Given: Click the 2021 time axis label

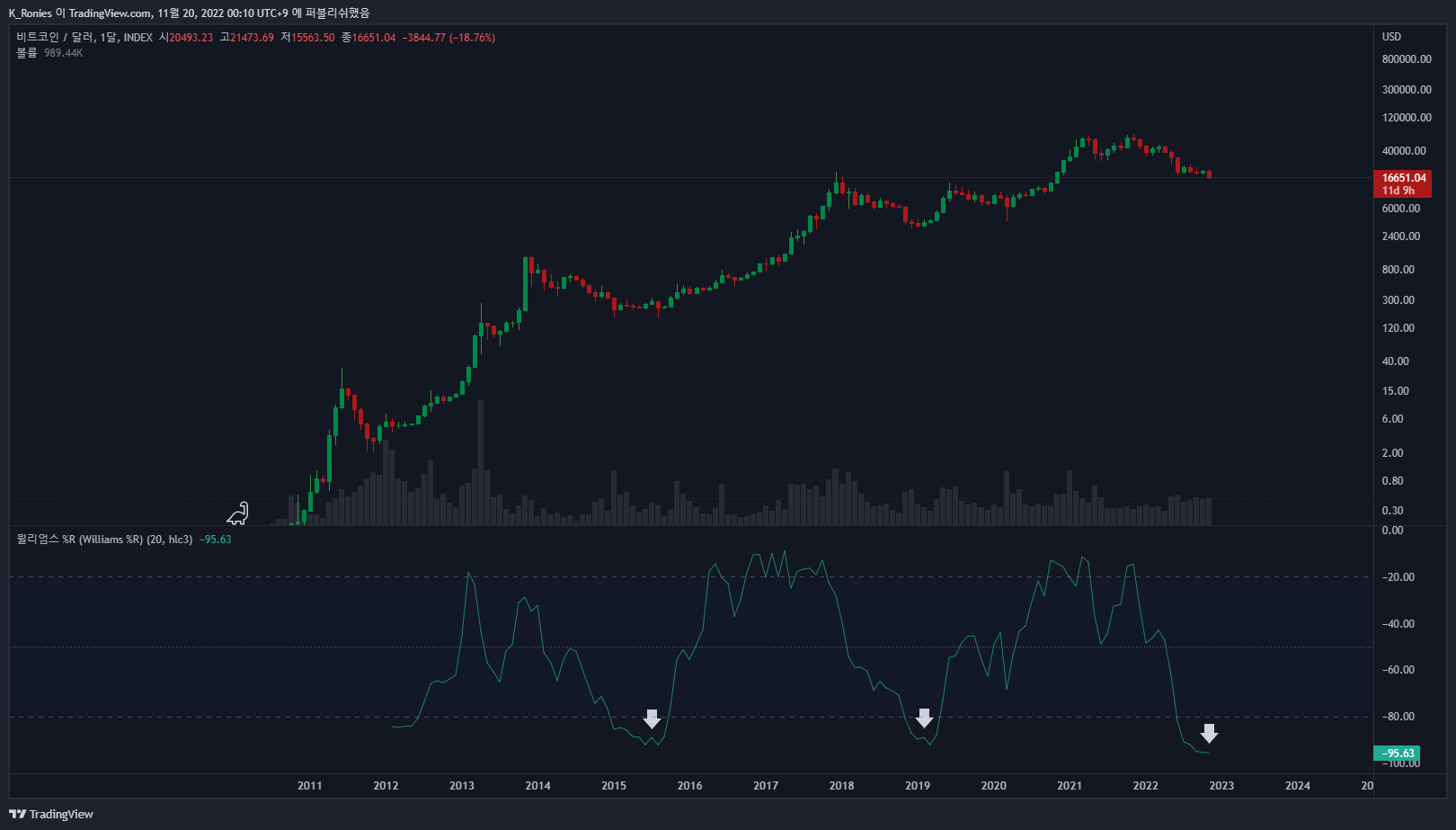Looking at the screenshot, I should 1070,786.
